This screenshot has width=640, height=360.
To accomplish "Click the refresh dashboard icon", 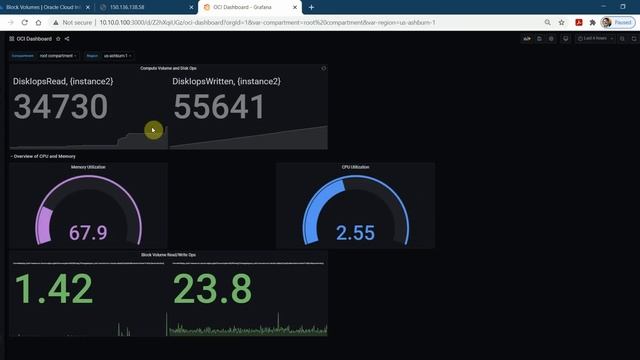I will click(x=634, y=39).
